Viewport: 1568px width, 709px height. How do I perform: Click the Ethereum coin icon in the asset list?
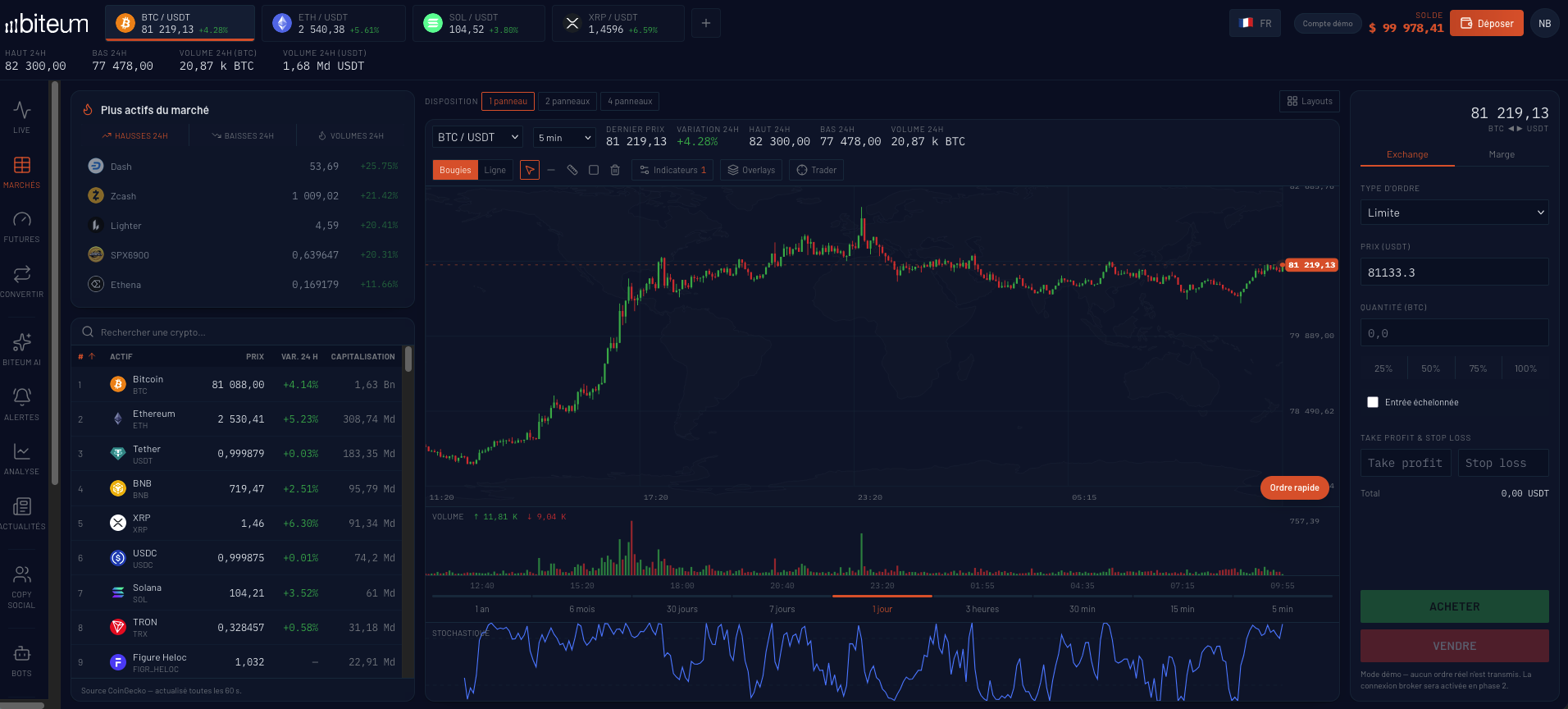tap(118, 419)
